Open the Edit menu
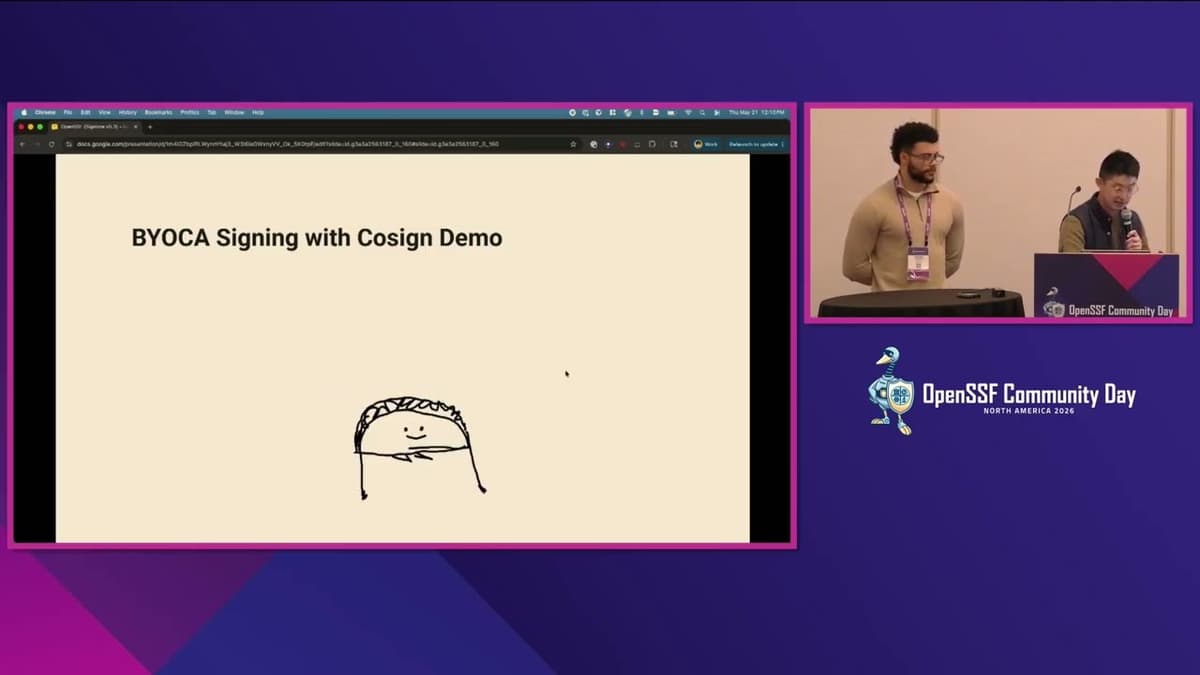 86,112
